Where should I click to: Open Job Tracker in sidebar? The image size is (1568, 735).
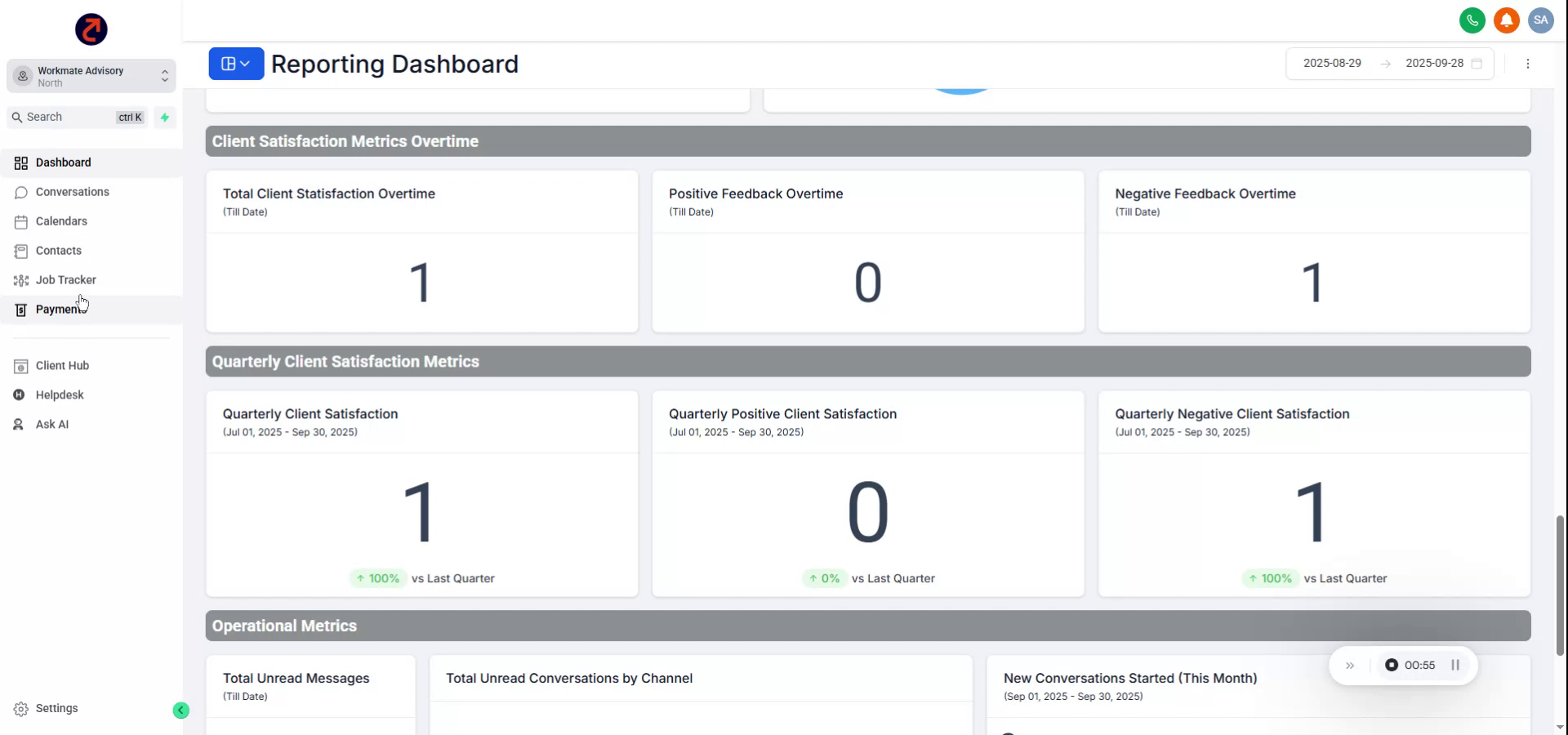65,280
